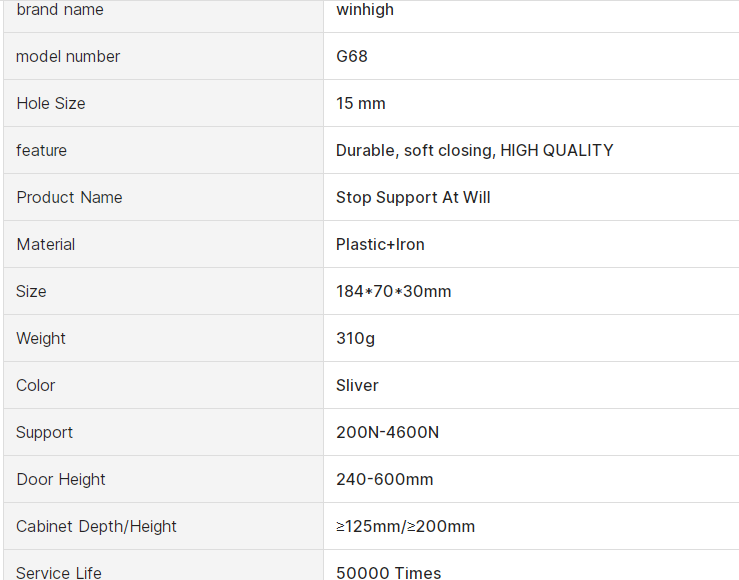
Task: Click the '310g' weight value
Action: coord(355,339)
